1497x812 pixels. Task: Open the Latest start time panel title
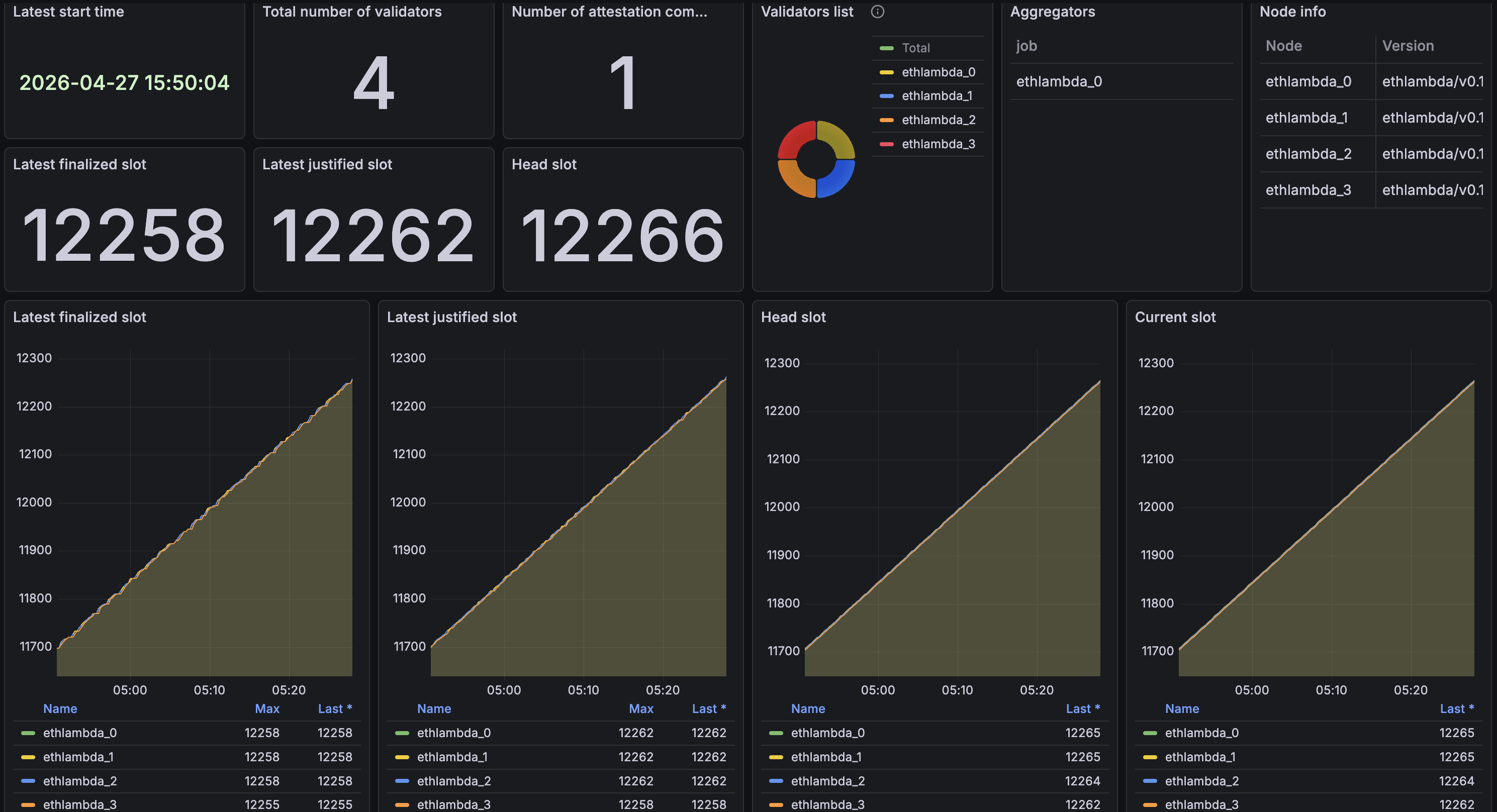pyautogui.click(x=68, y=12)
